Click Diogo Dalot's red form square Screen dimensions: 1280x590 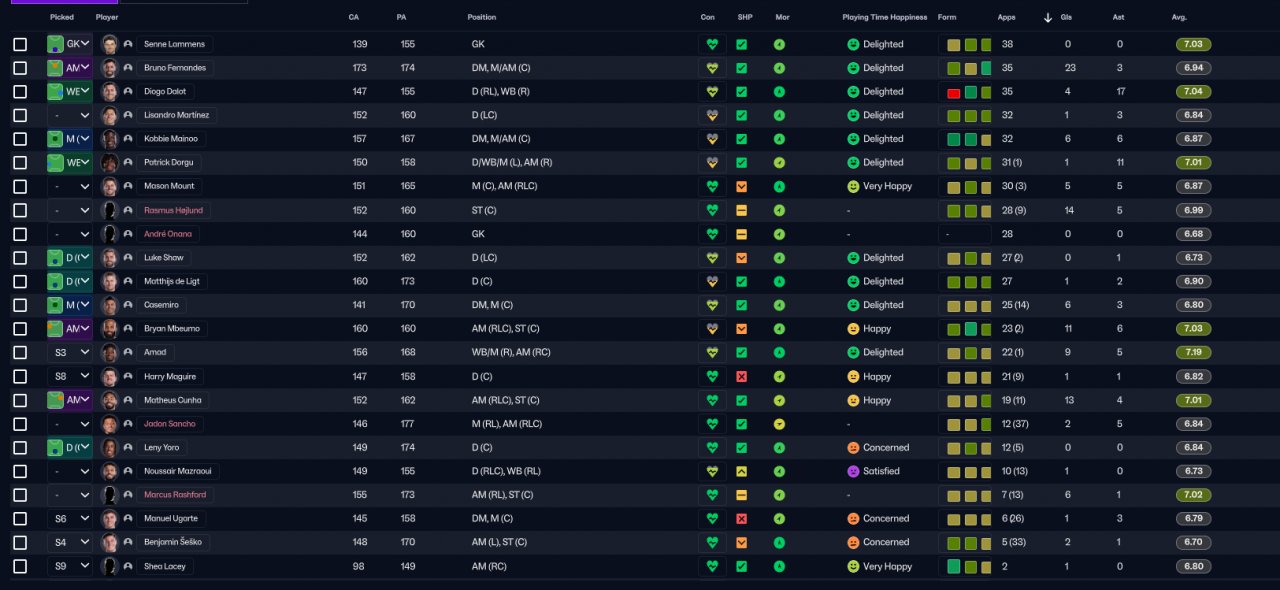(953, 92)
